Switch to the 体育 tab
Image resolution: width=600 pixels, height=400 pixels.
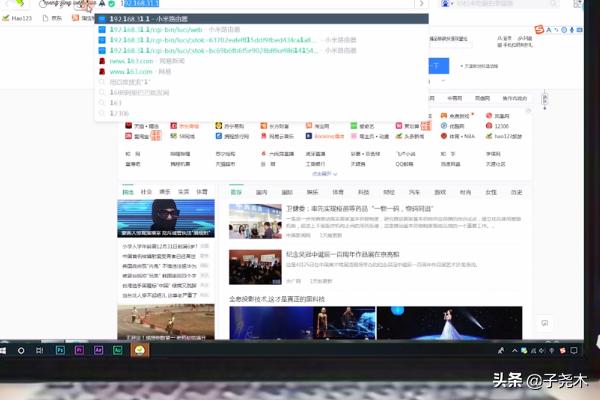pyautogui.click(x=201, y=190)
